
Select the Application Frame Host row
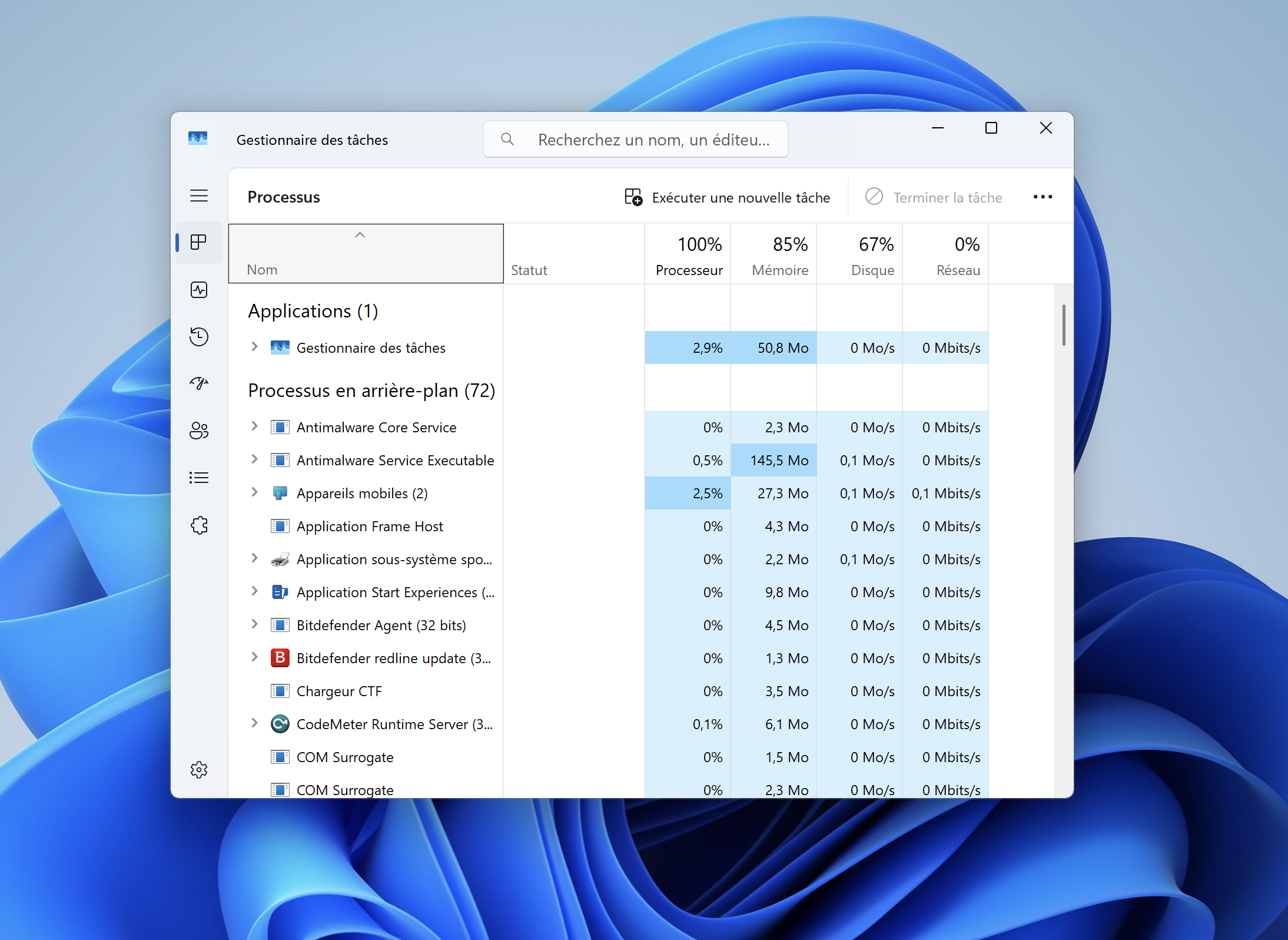point(609,526)
